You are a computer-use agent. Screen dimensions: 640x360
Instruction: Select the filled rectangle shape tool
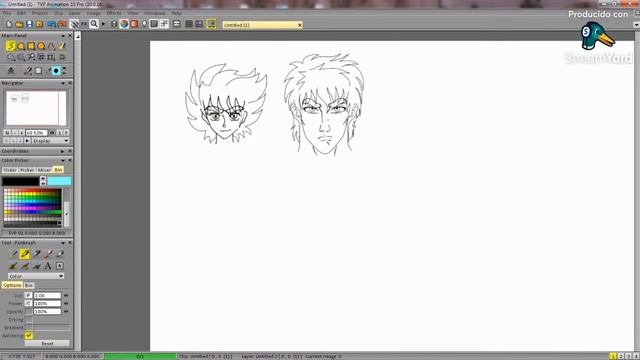tap(31, 46)
